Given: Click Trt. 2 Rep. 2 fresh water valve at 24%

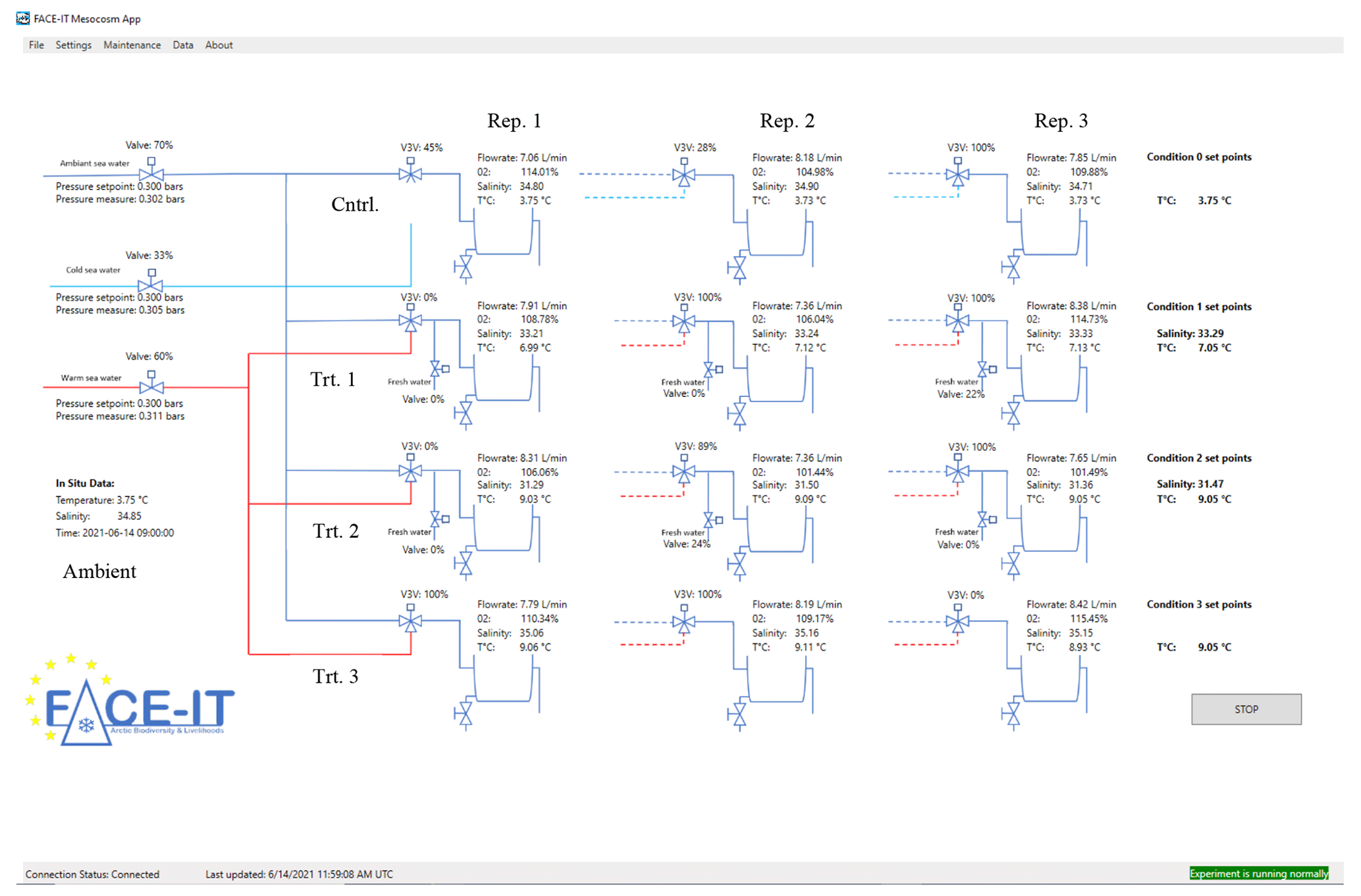Looking at the screenshot, I should click(x=710, y=519).
